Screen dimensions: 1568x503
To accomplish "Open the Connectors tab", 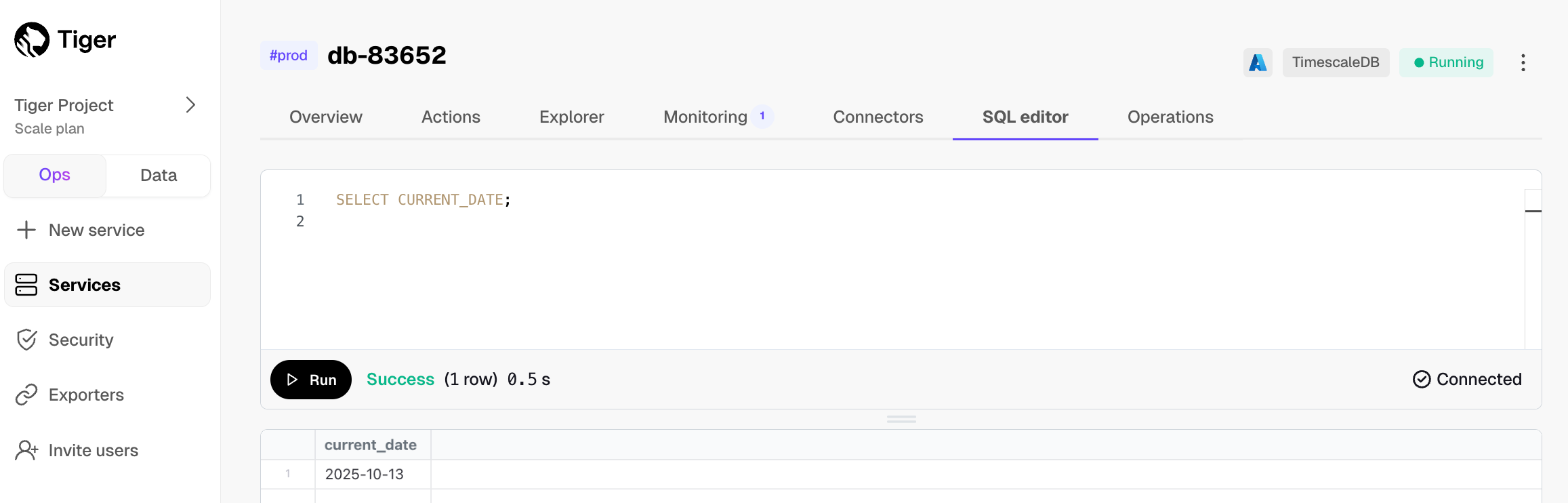I will point(878,117).
